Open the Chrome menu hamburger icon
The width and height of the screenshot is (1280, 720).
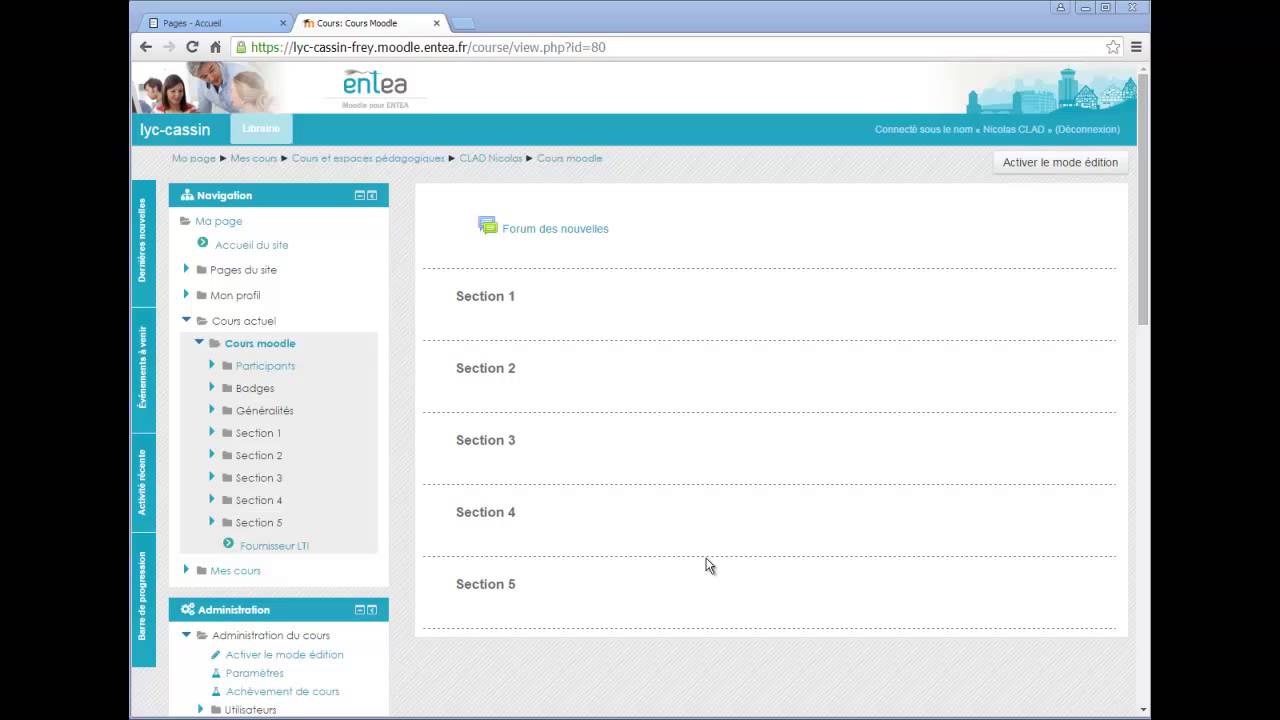[1136, 47]
